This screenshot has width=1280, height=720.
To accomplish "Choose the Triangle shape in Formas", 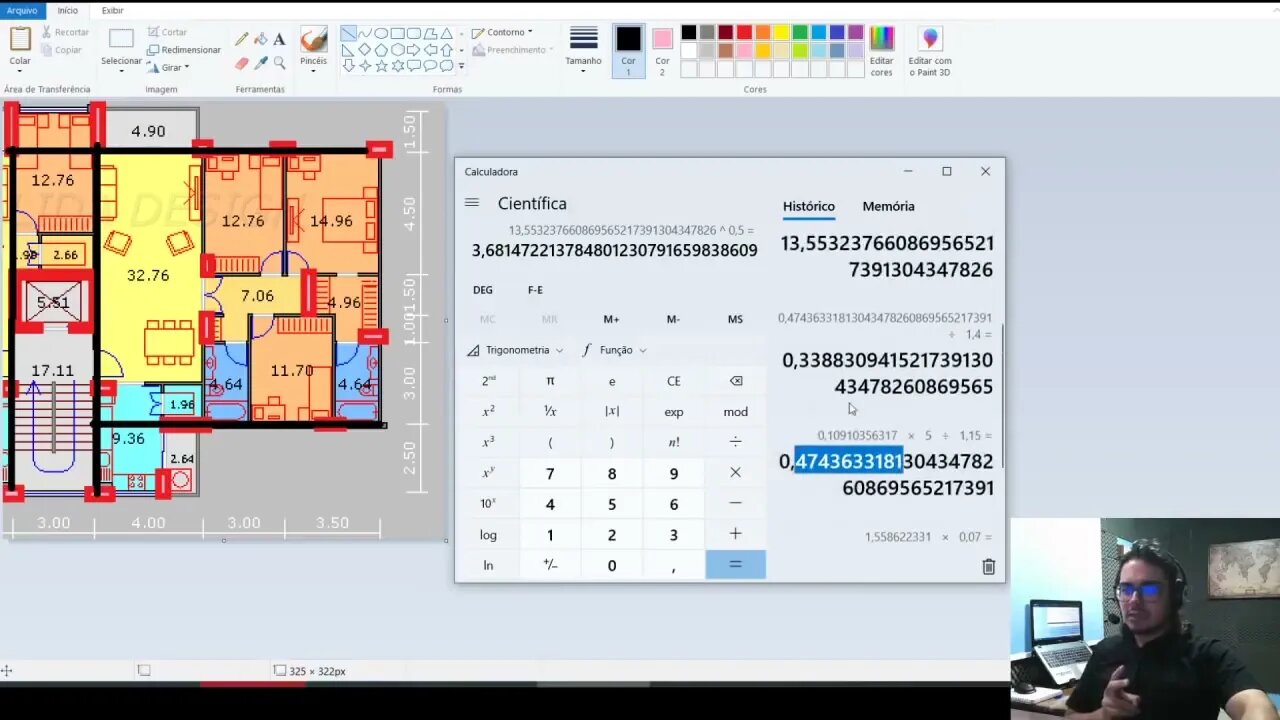I will (446, 33).
